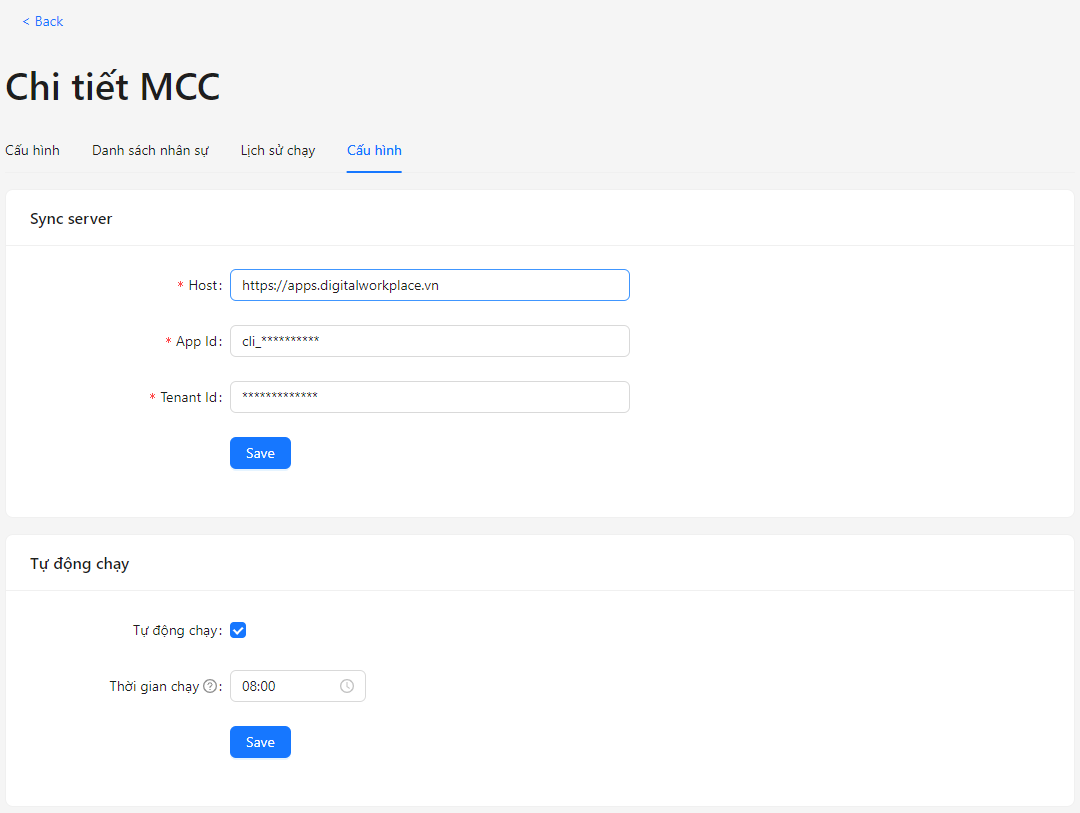The height and width of the screenshot is (813, 1080).
Task: Click the Sync server section heading
Action: click(x=71, y=218)
